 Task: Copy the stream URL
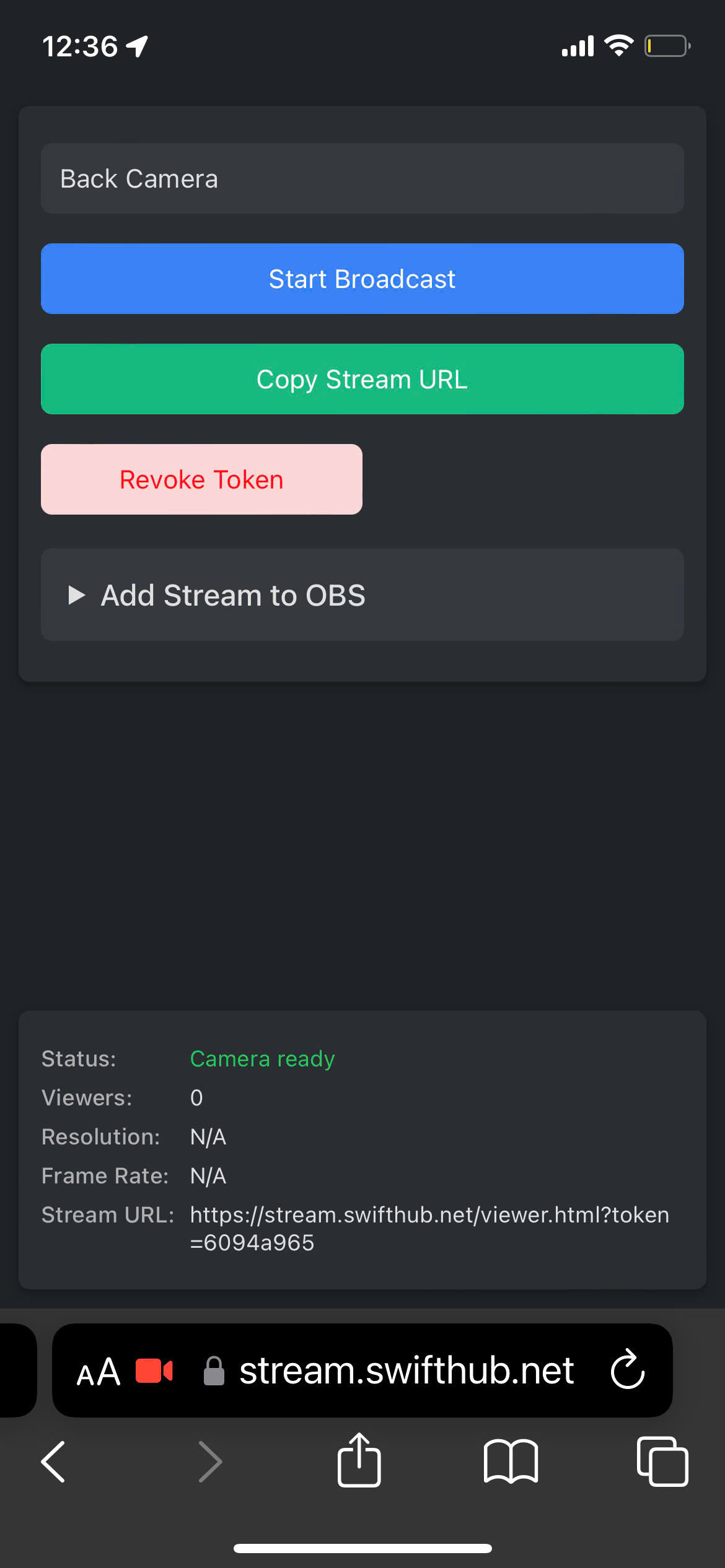coord(362,379)
